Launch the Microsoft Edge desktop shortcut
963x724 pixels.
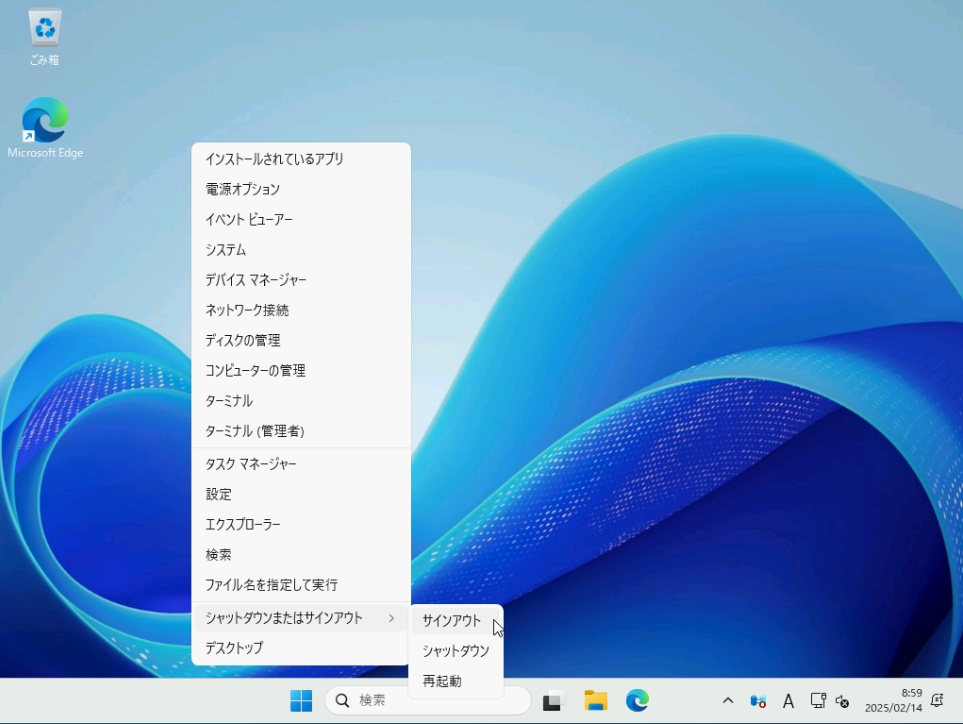pos(45,115)
